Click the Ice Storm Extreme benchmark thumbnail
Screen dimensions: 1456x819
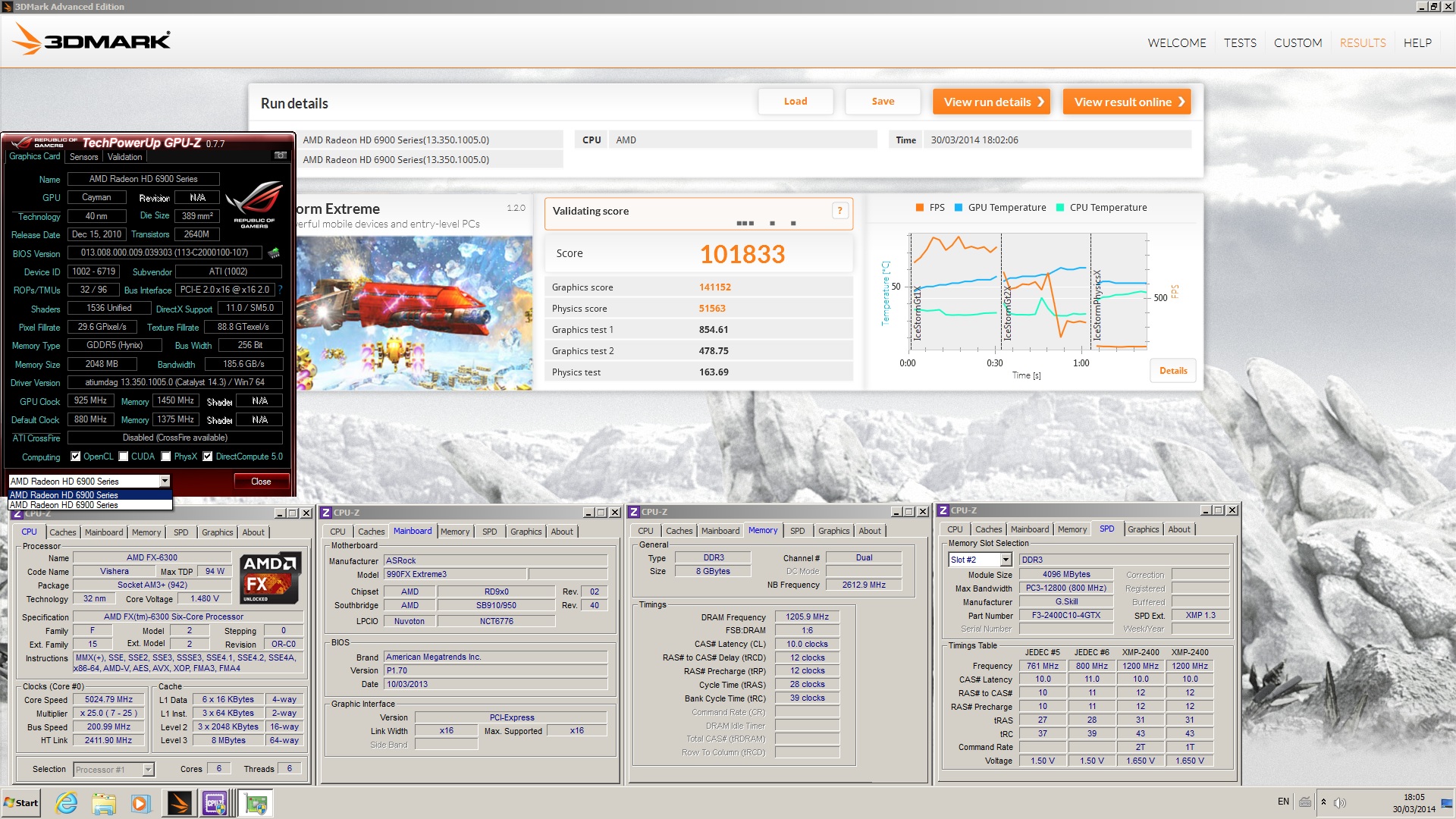(x=414, y=313)
